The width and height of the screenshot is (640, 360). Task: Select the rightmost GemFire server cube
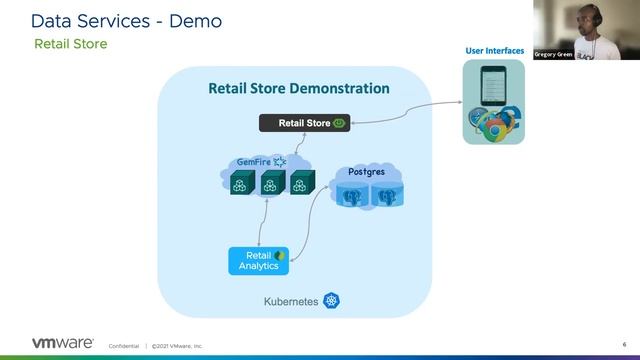tap(302, 182)
